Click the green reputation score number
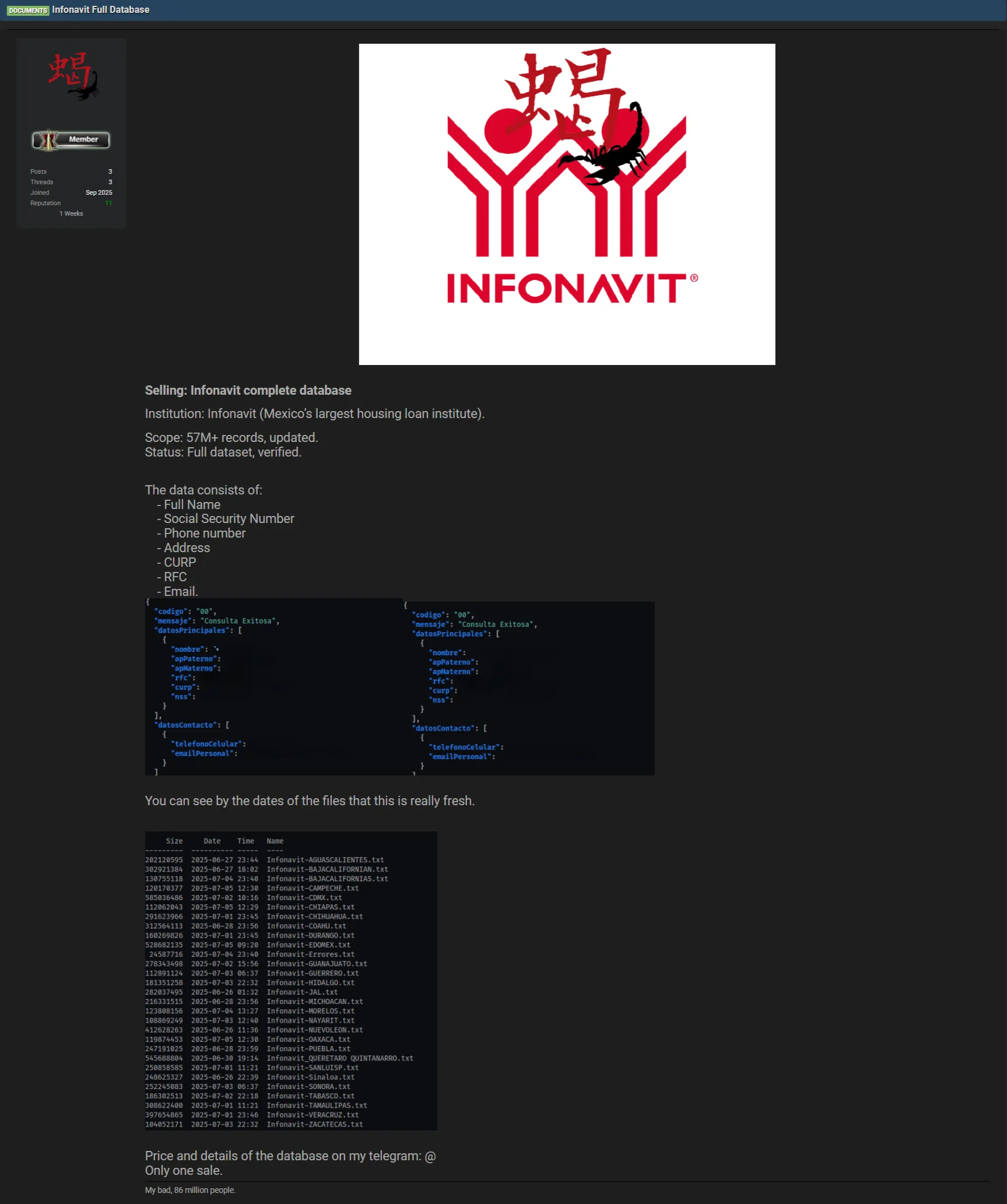The image size is (1007, 1204). (108, 203)
